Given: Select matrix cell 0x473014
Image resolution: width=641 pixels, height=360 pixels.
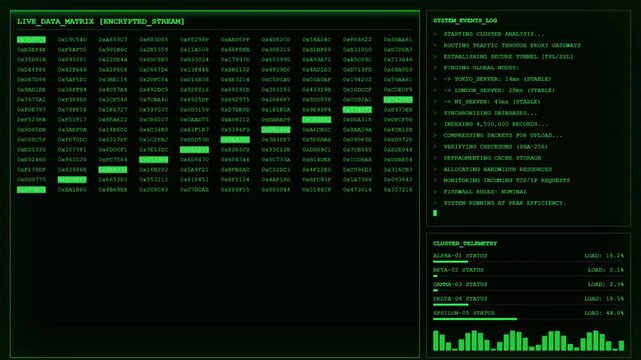Looking at the screenshot, I should (357, 190).
